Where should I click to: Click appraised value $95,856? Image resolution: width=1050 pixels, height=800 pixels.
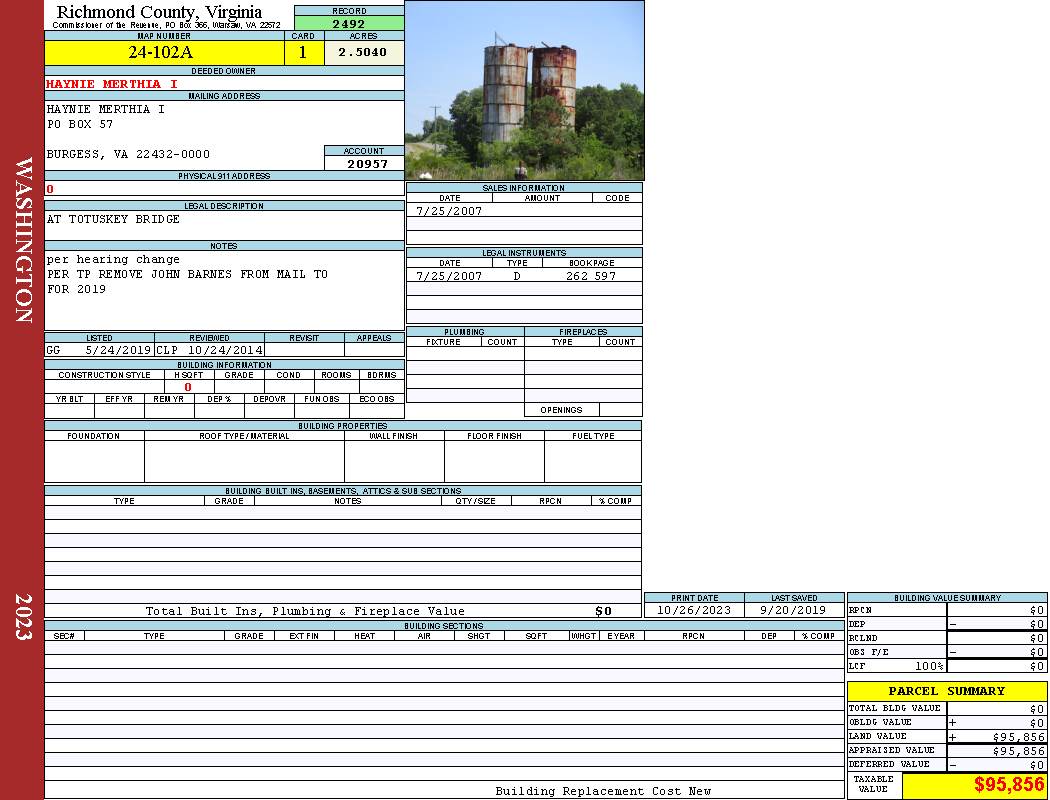(1019, 751)
